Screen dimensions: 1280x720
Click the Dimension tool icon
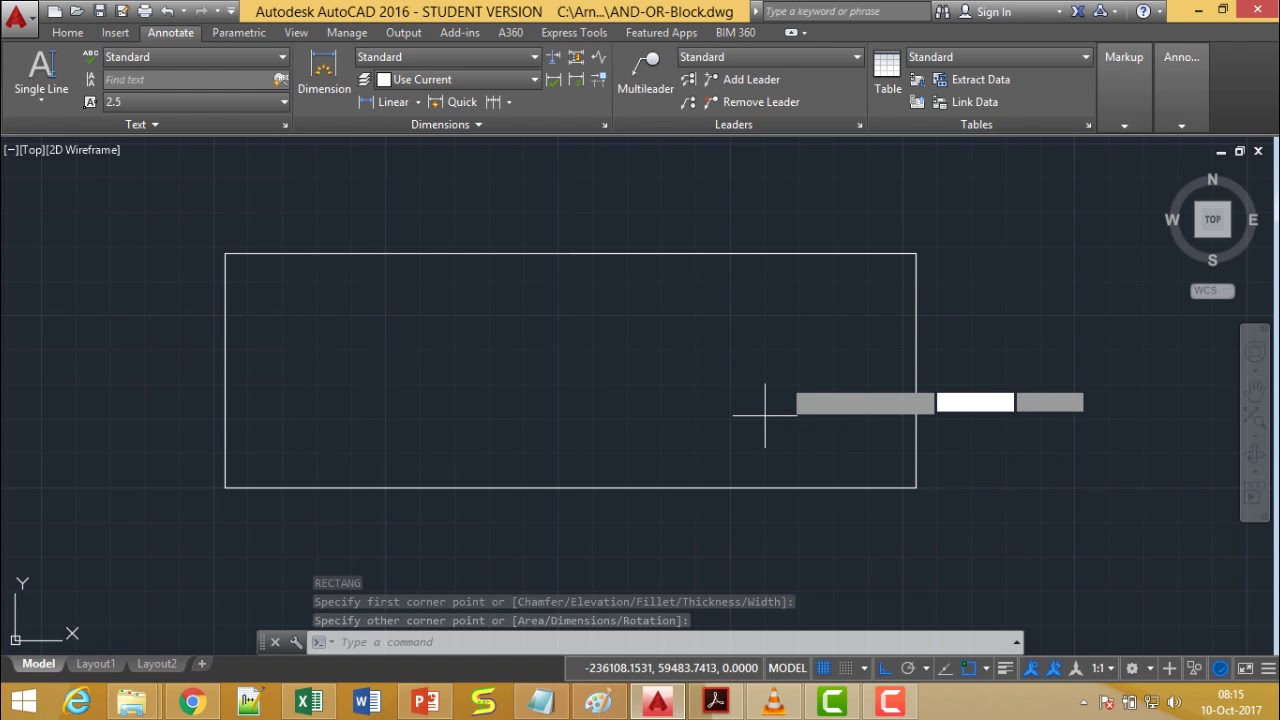click(324, 73)
